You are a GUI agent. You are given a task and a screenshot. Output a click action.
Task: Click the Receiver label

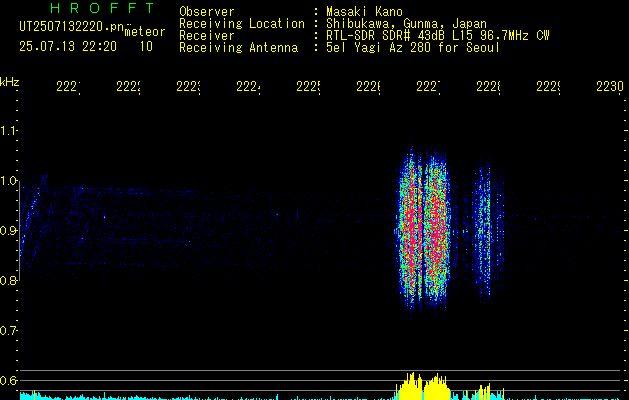207,36
